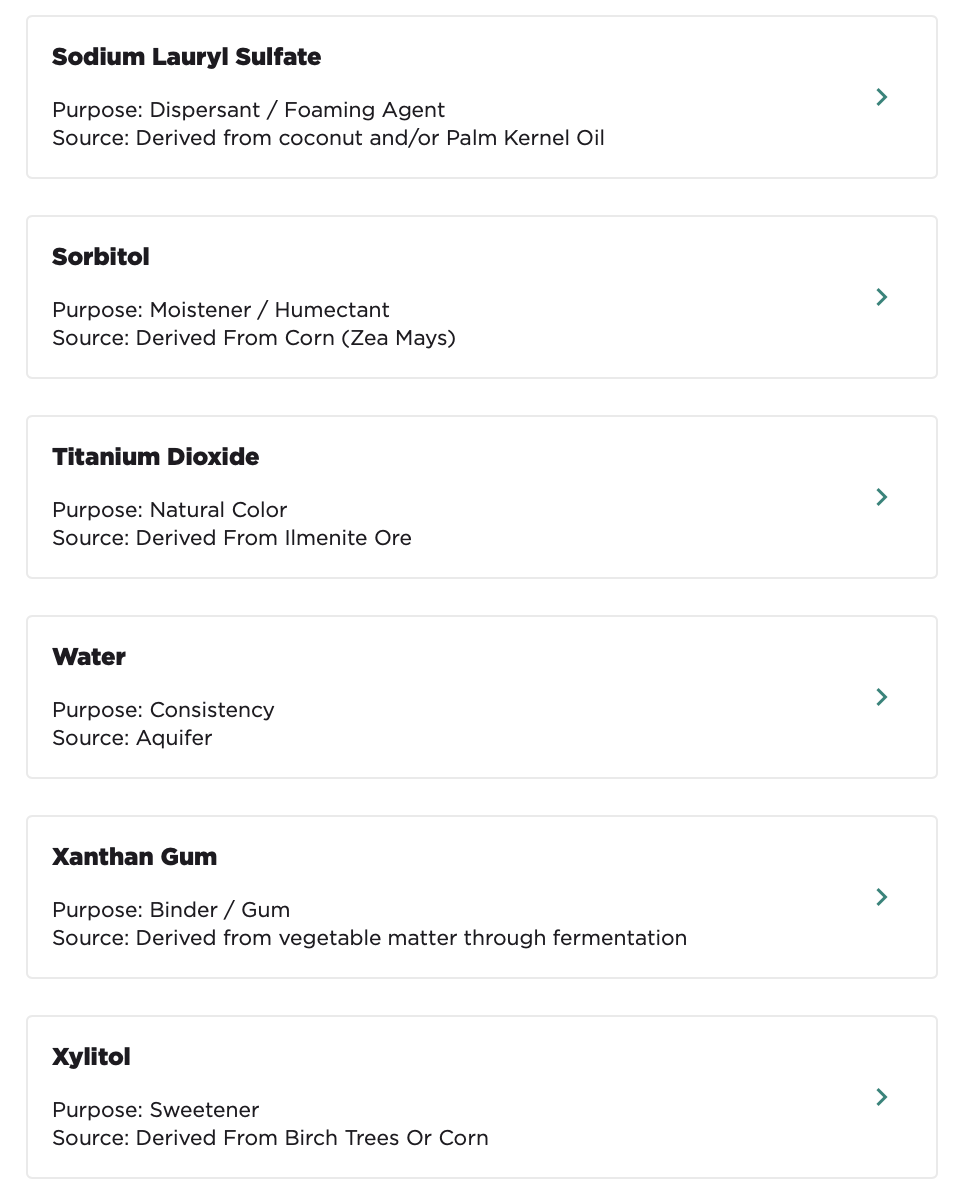Click "Purpose: Dispersant / Foaming Agent" text

(x=248, y=110)
